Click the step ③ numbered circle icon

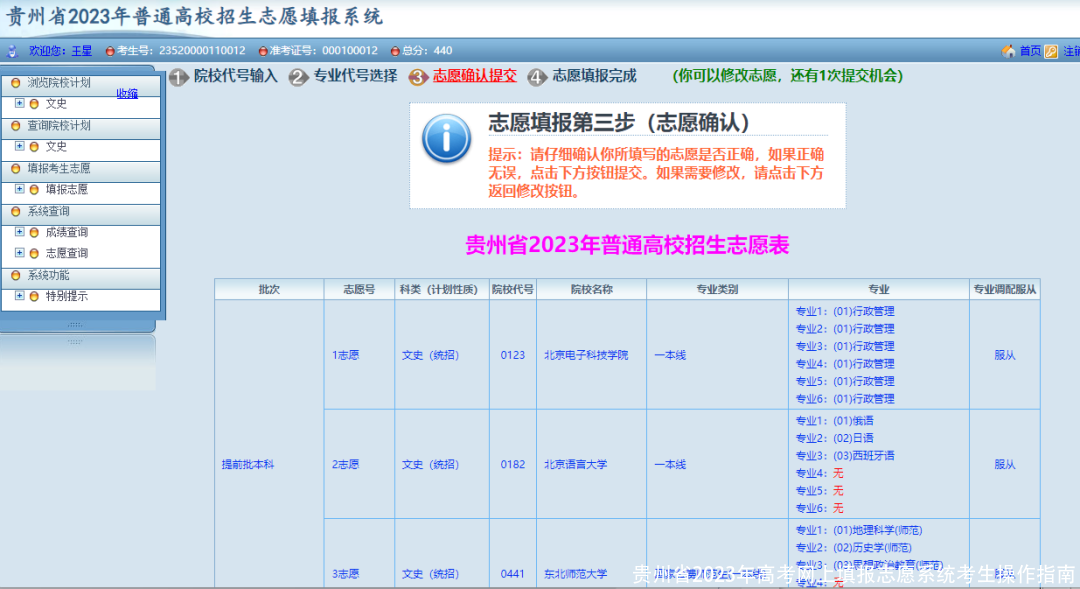click(x=417, y=77)
